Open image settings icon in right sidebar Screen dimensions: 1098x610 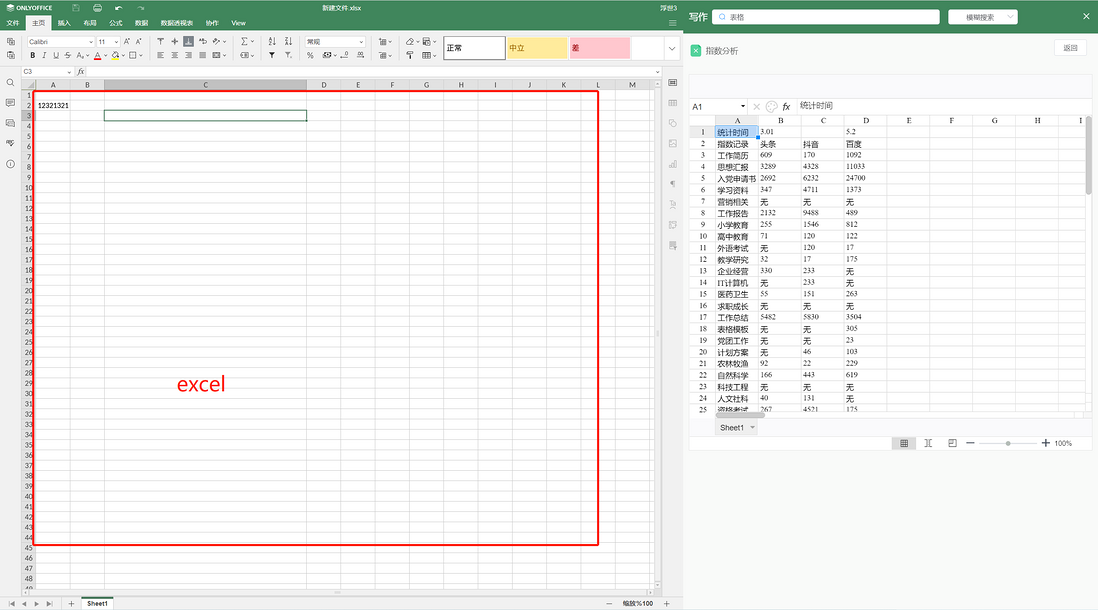pyautogui.click(x=673, y=144)
